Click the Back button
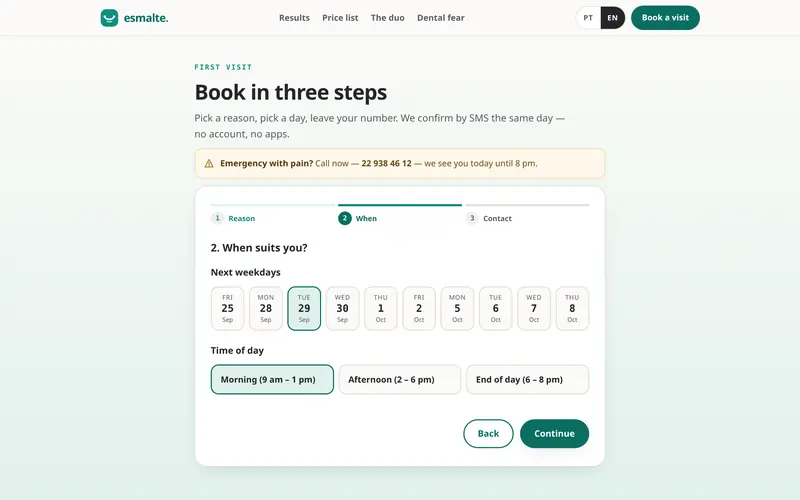 (x=488, y=434)
